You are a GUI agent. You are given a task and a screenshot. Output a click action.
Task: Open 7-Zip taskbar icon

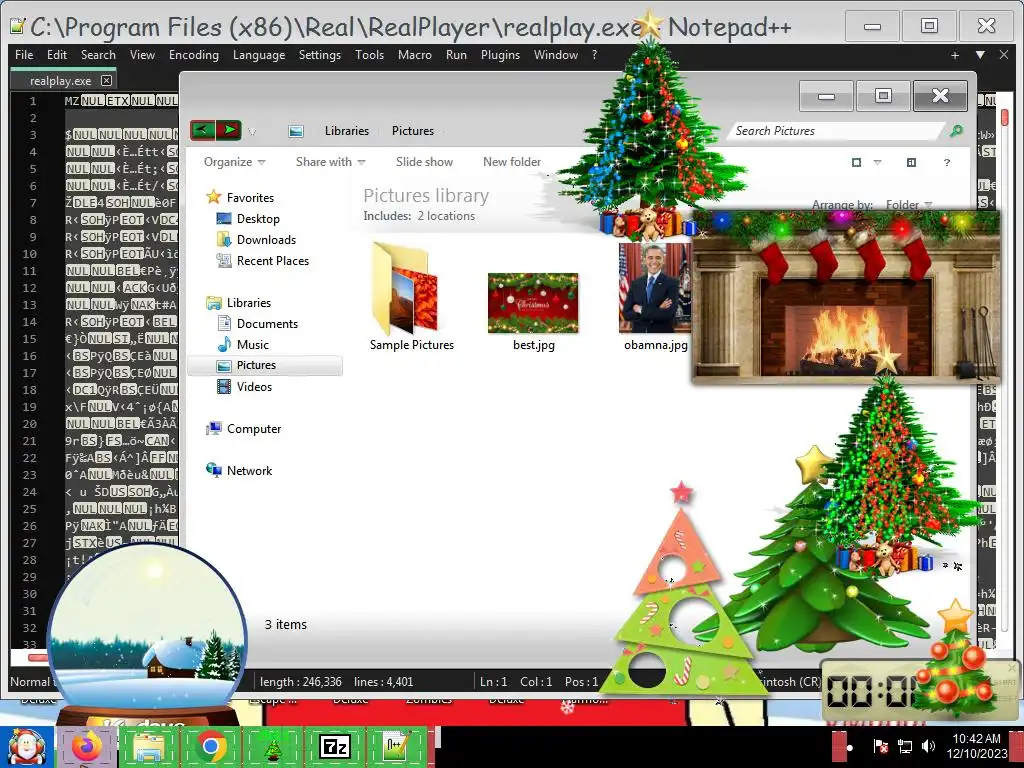334,746
